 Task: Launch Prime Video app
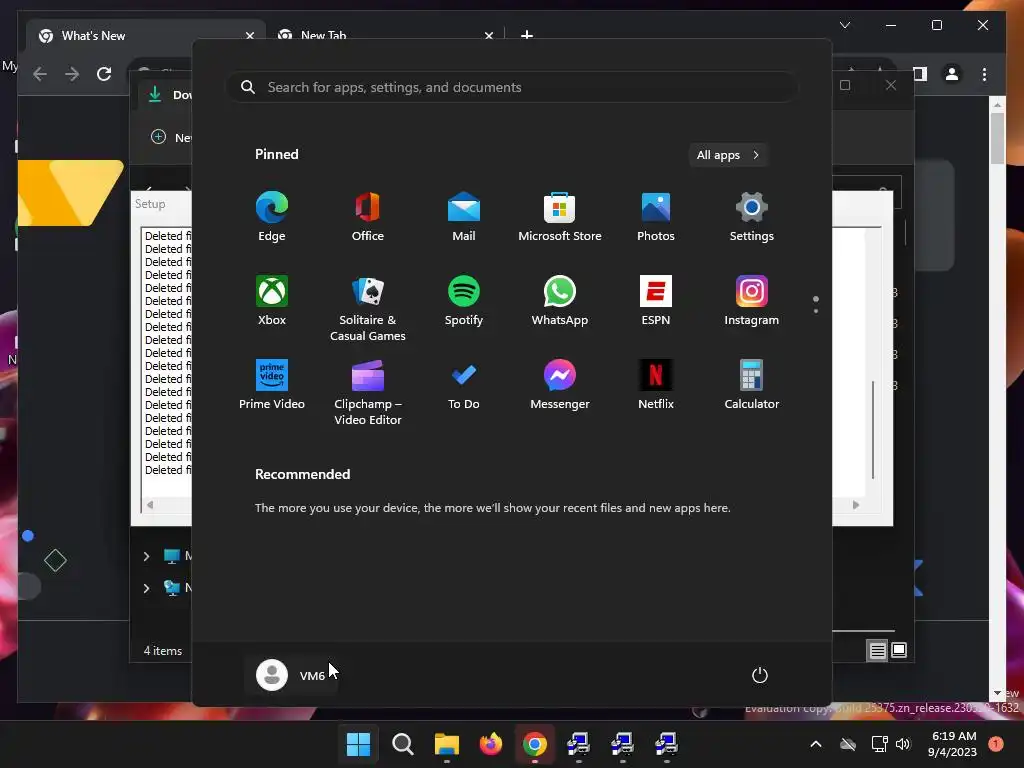pyautogui.click(x=272, y=385)
